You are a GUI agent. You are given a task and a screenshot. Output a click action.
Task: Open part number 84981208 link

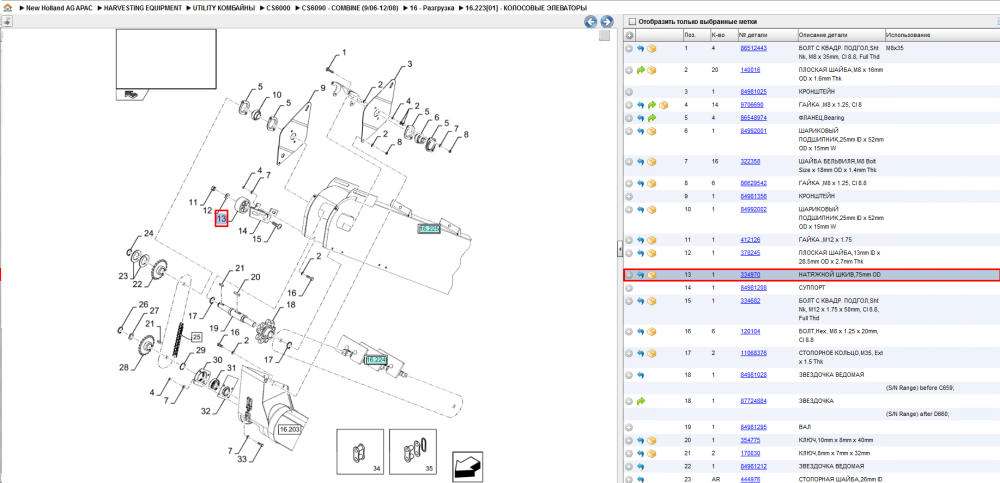(753, 288)
